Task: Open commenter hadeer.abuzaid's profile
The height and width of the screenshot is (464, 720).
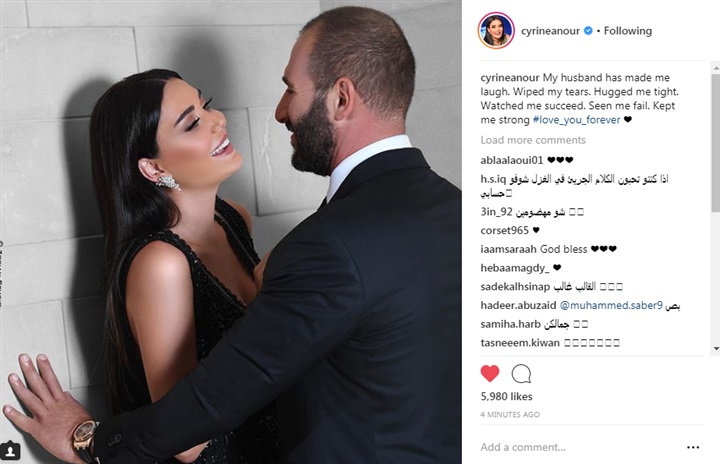Action: (x=518, y=306)
